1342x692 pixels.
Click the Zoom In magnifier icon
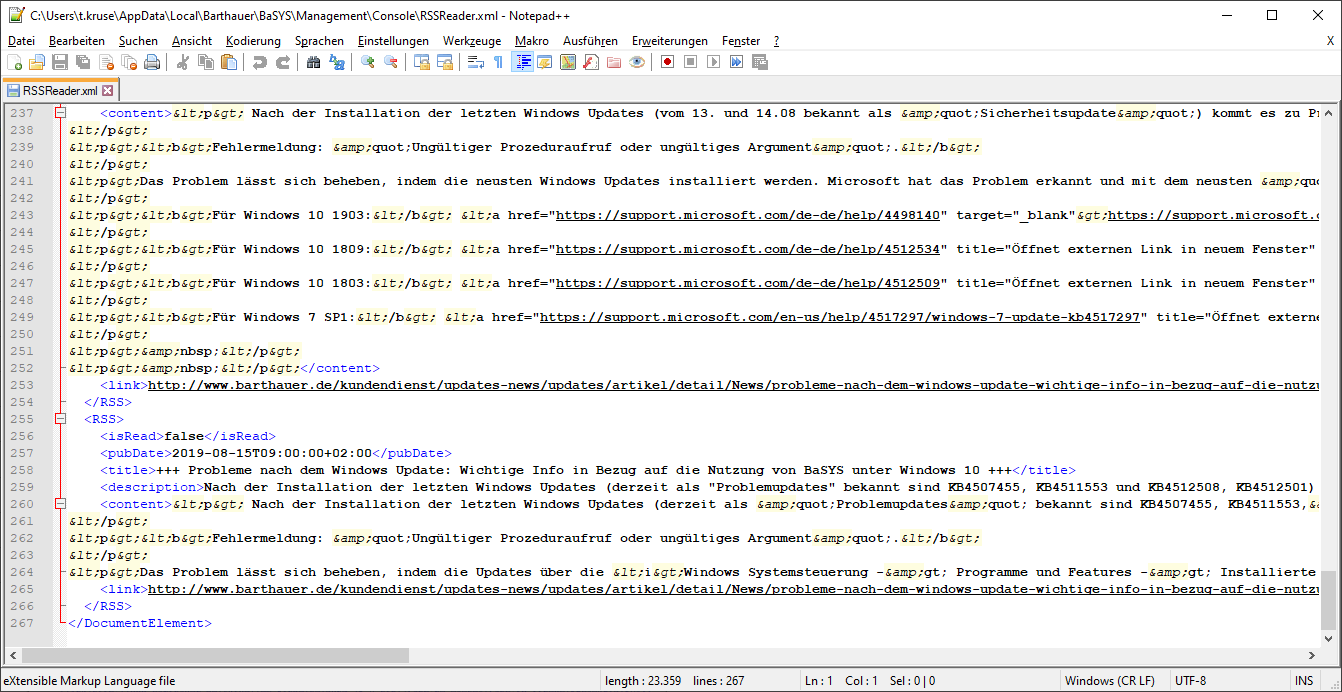pos(367,62)
